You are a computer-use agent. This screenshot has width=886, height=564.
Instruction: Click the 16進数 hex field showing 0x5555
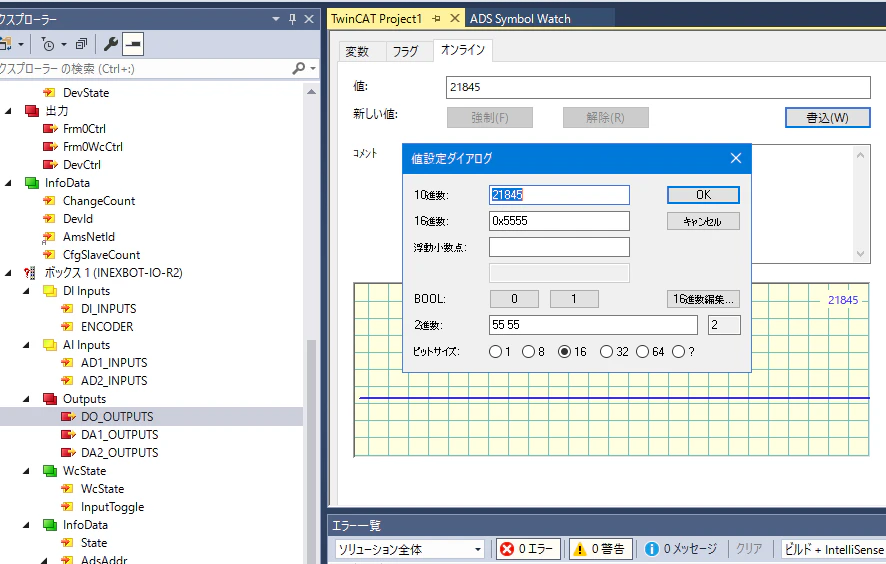(x=559, y=221)
